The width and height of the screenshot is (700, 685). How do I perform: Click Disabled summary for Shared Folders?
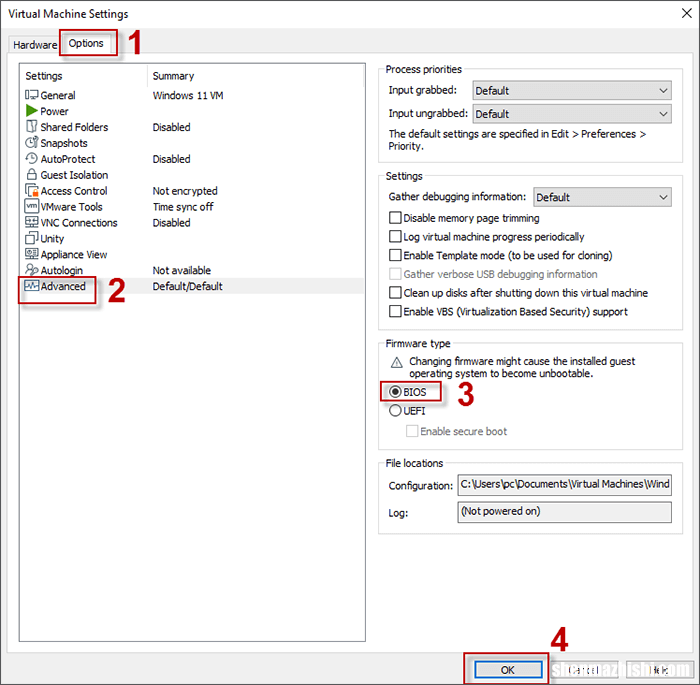tap(171, 127)
